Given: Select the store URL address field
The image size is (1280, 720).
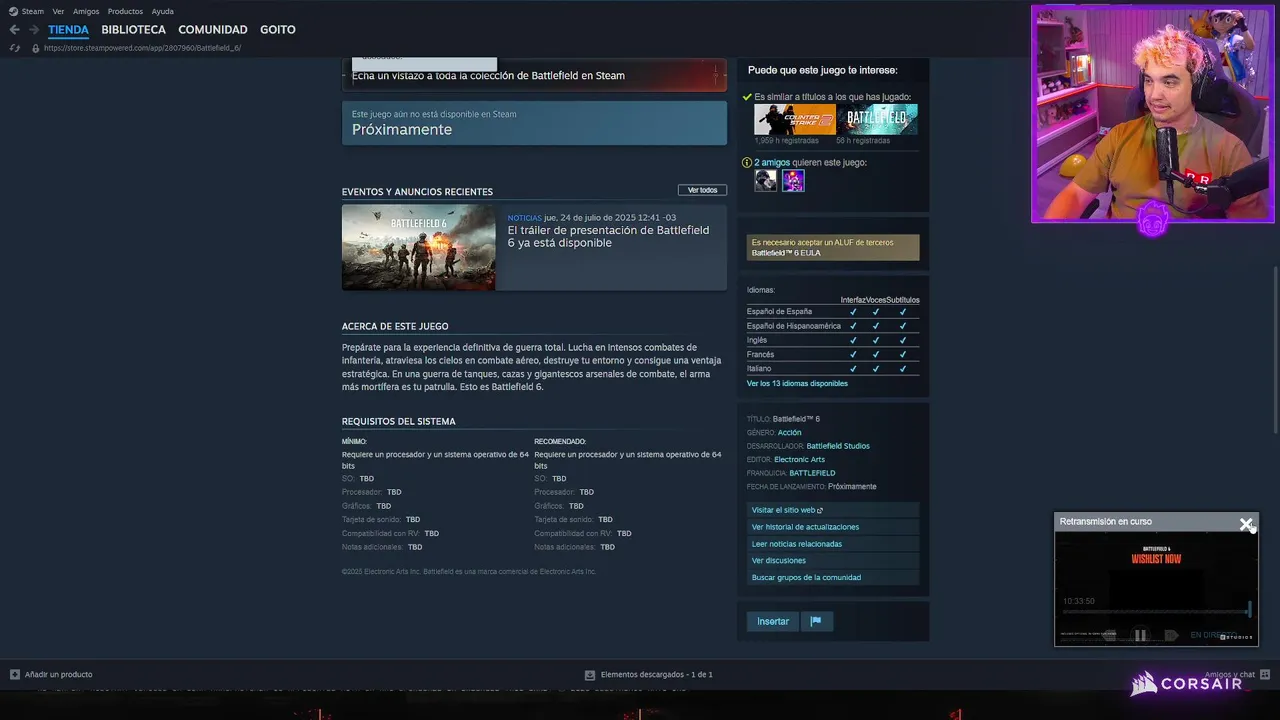Looking at the screenshot, I should point(142,48).
